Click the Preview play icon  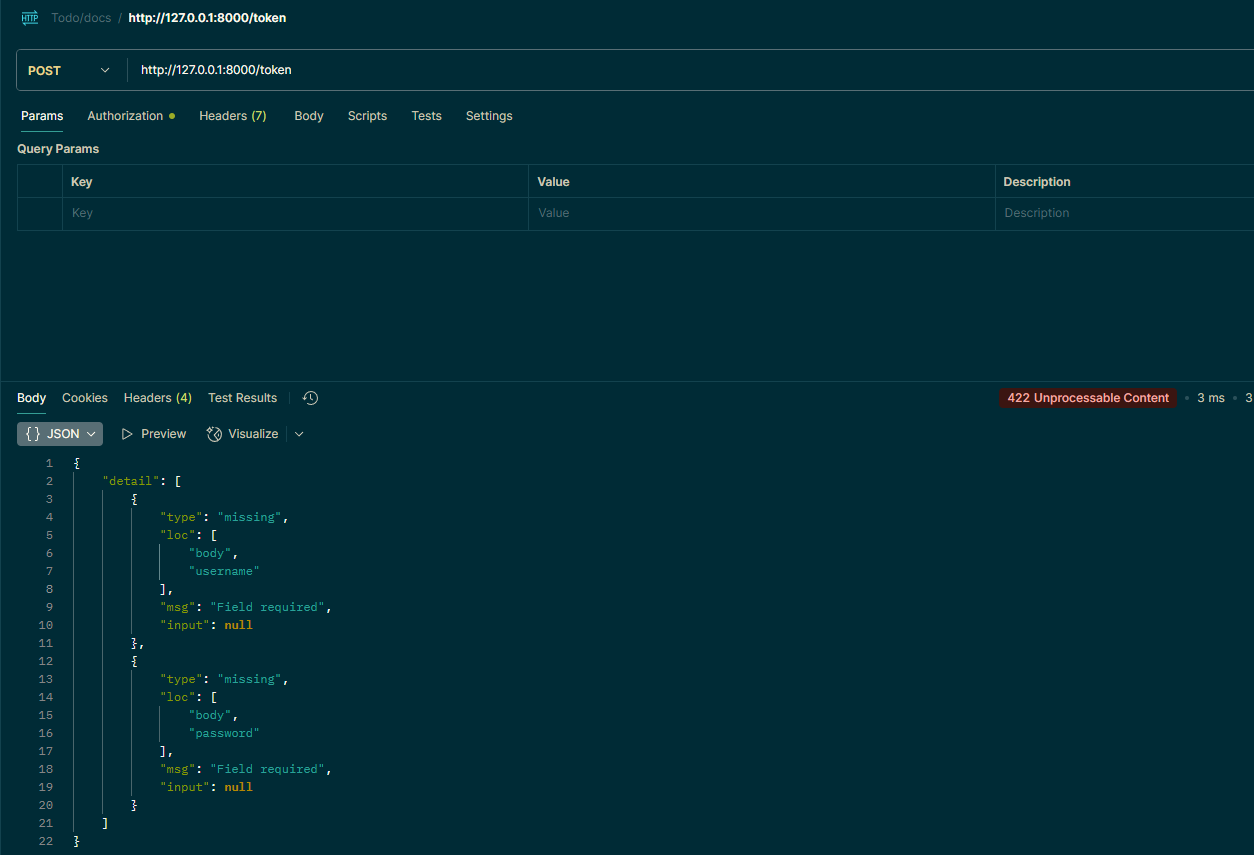click(127, 434)
